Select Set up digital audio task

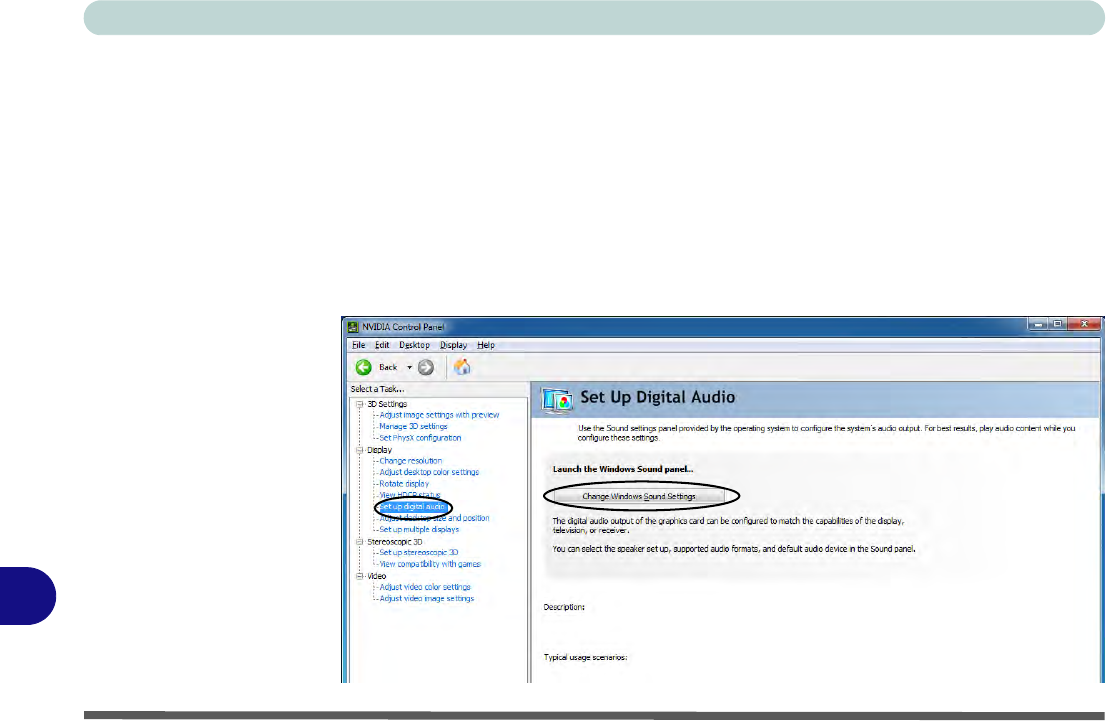tap(413, 507)
